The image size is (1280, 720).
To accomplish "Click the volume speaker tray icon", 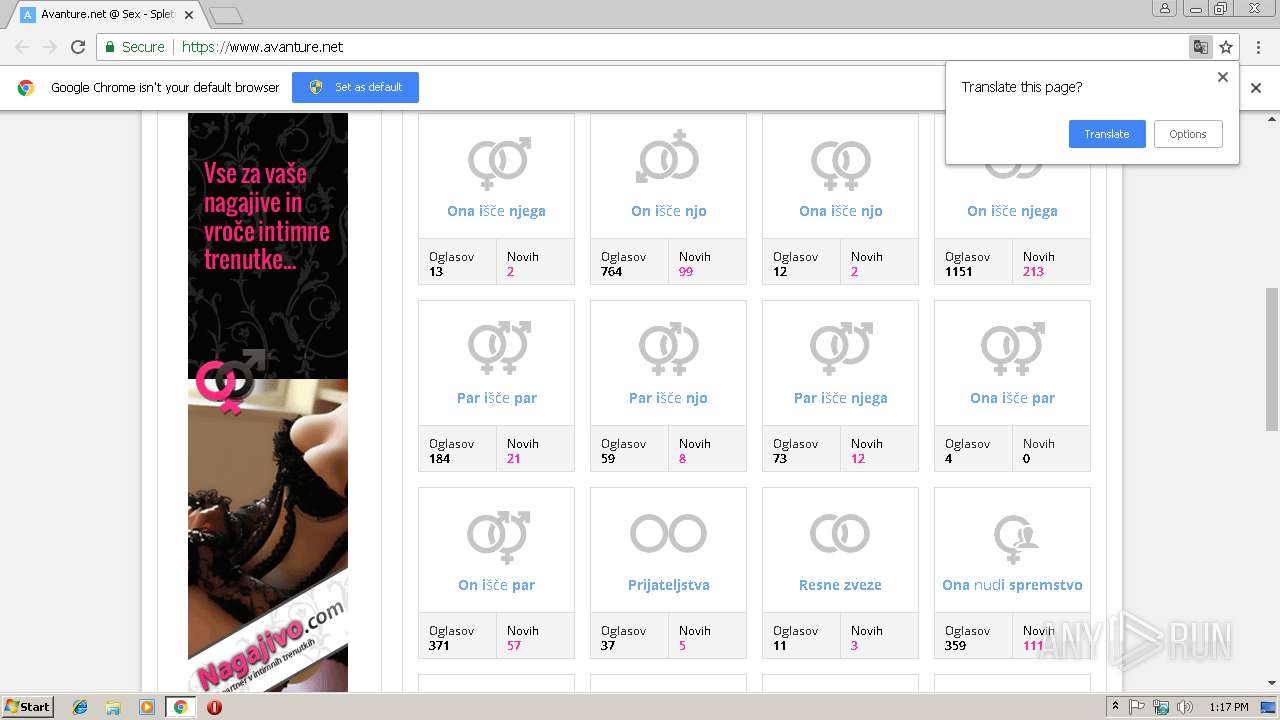I will point(1185,707).
